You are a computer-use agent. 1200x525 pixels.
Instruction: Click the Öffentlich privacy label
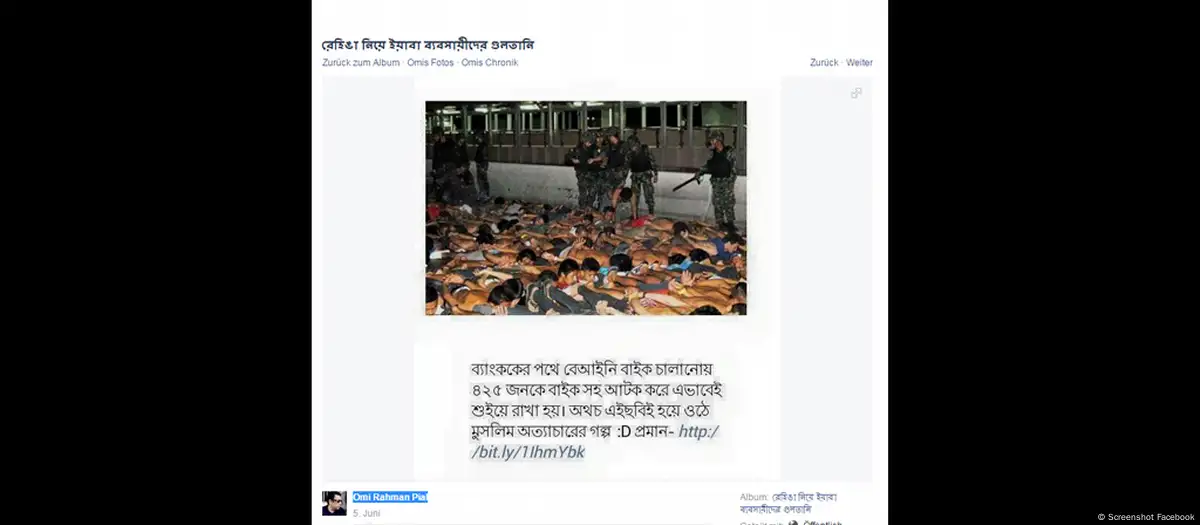[823, 523]
